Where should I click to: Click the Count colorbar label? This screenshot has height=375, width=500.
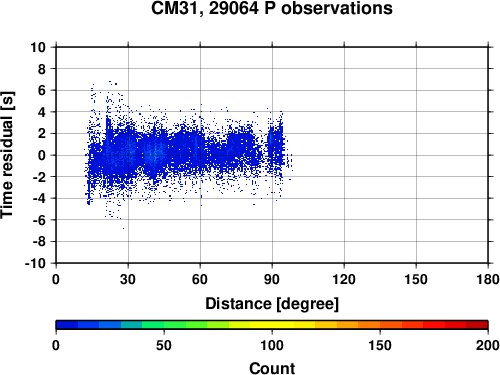click(272, 368)
